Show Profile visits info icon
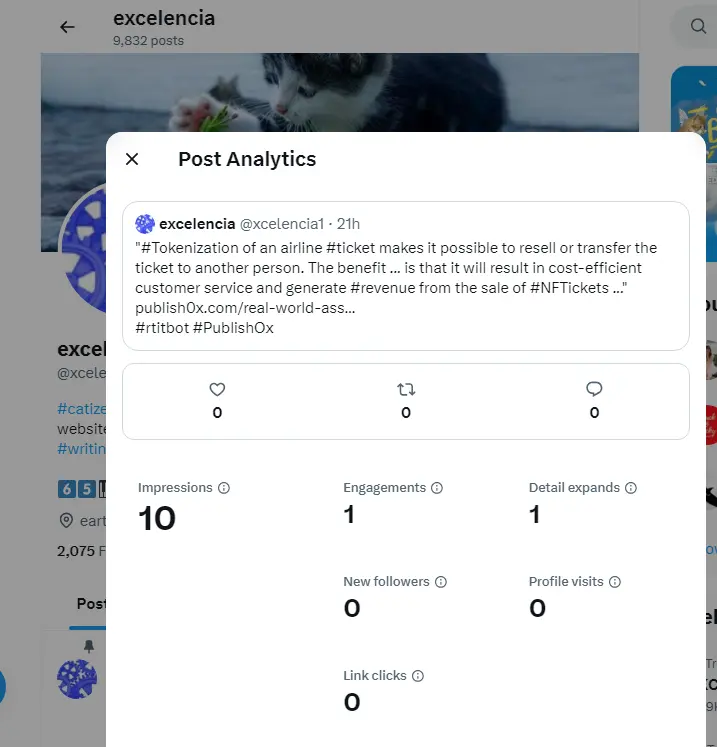The height and width of the screenshot is (747, 717). tap(615, 582)
